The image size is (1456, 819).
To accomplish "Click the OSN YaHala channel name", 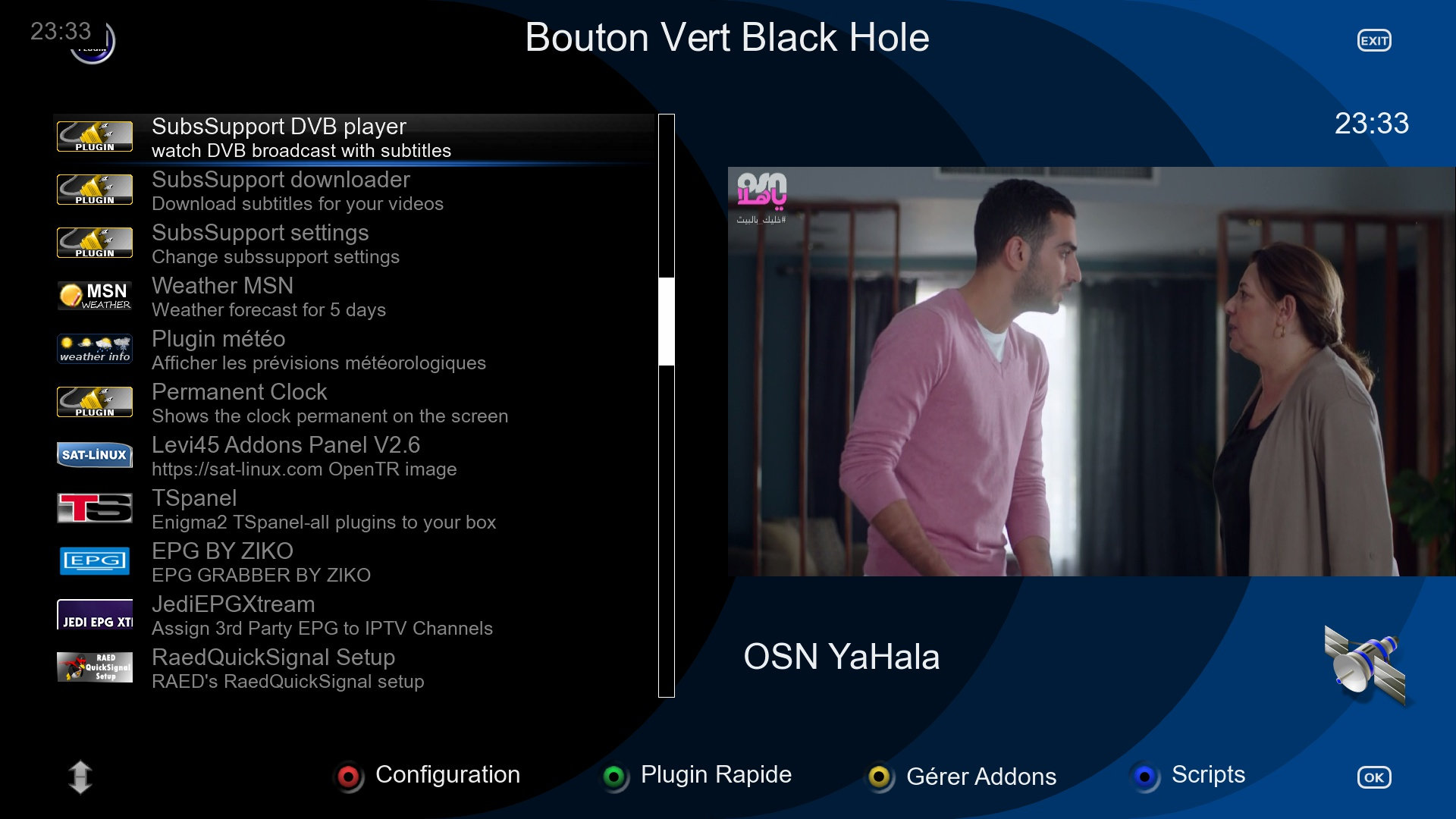I will pyautogui.click(x=842, y=657).
